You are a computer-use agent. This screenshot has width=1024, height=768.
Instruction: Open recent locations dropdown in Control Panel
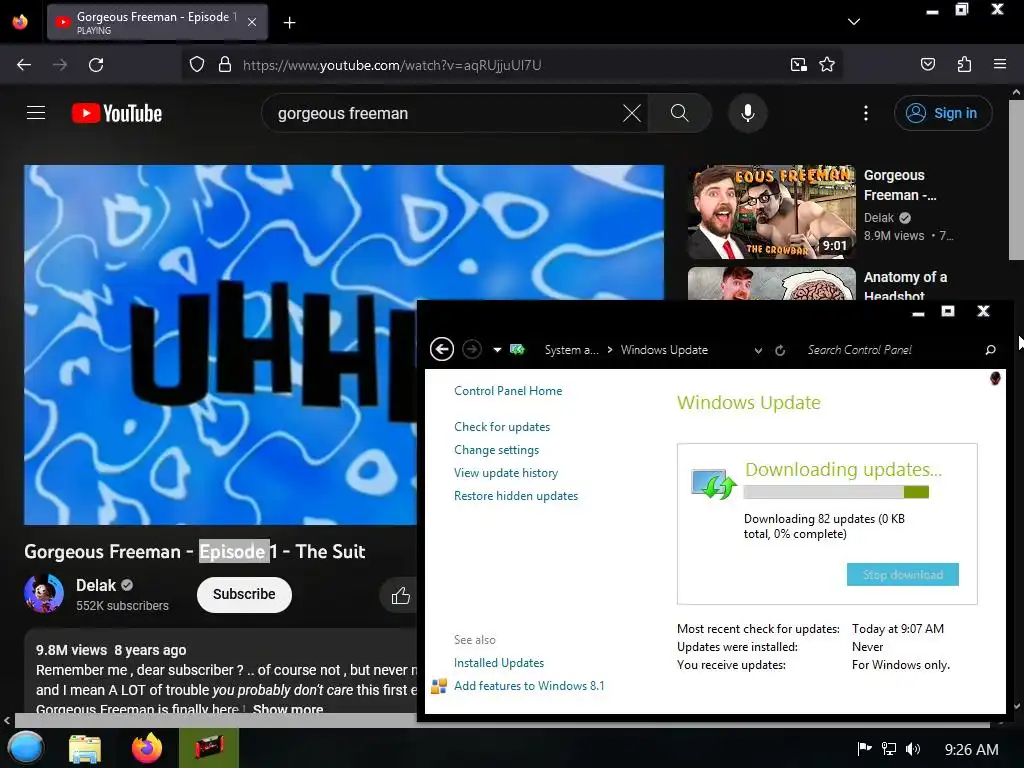click(497, 350)
